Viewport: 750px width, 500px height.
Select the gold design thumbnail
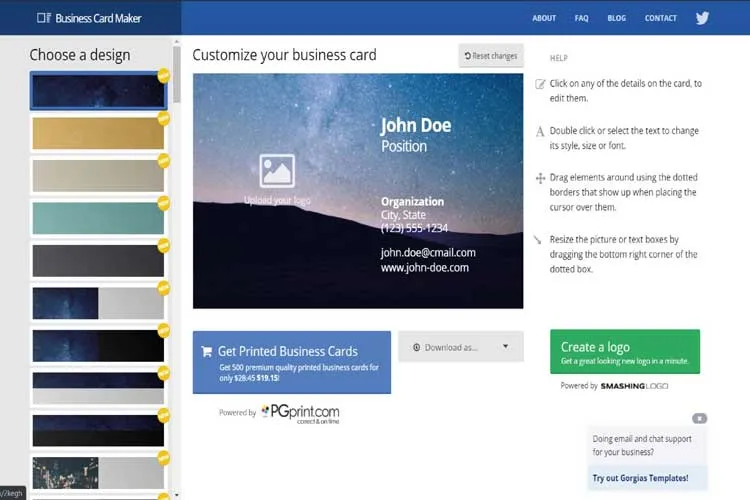point(98,133)
